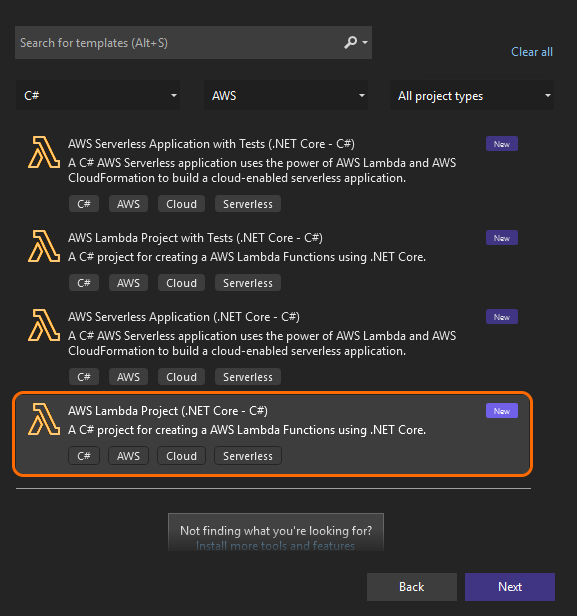Click Cloud tag under AWS Lambda Project with Tests
Screen dimensions: 577x616
tap(181, 283)
